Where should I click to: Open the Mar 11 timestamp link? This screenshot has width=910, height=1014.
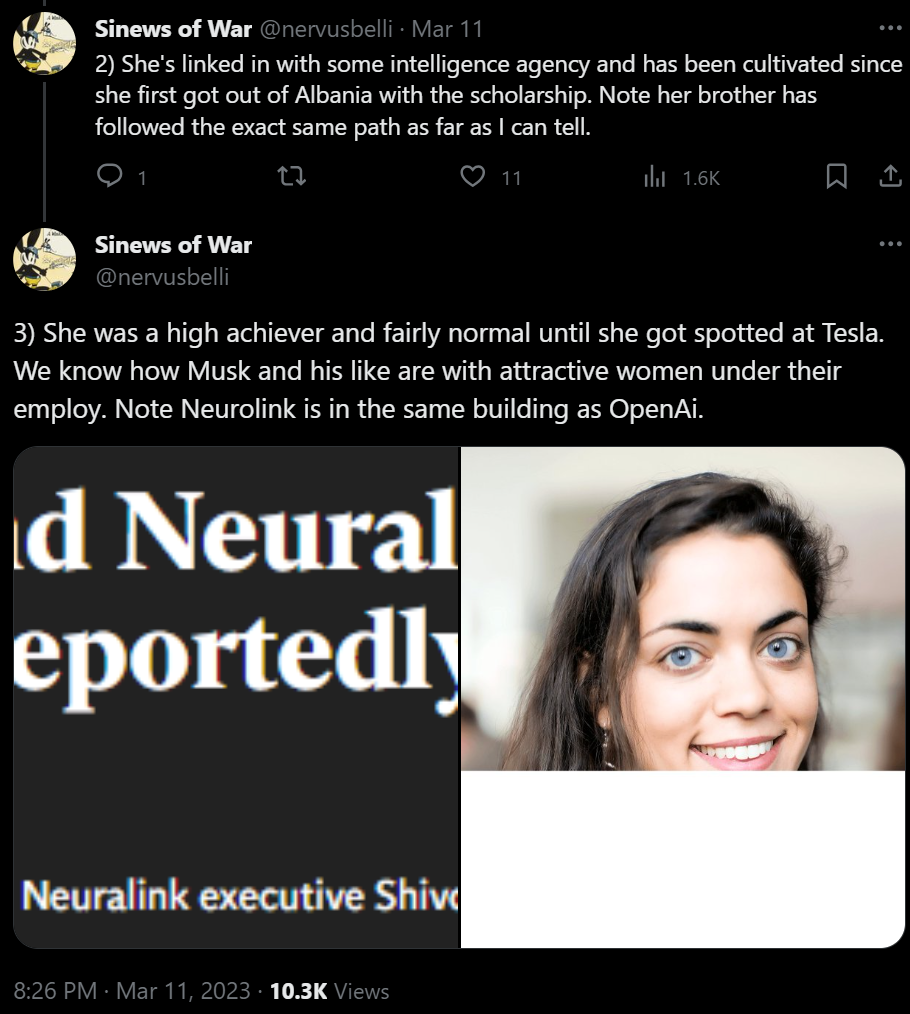coord(447,28)
